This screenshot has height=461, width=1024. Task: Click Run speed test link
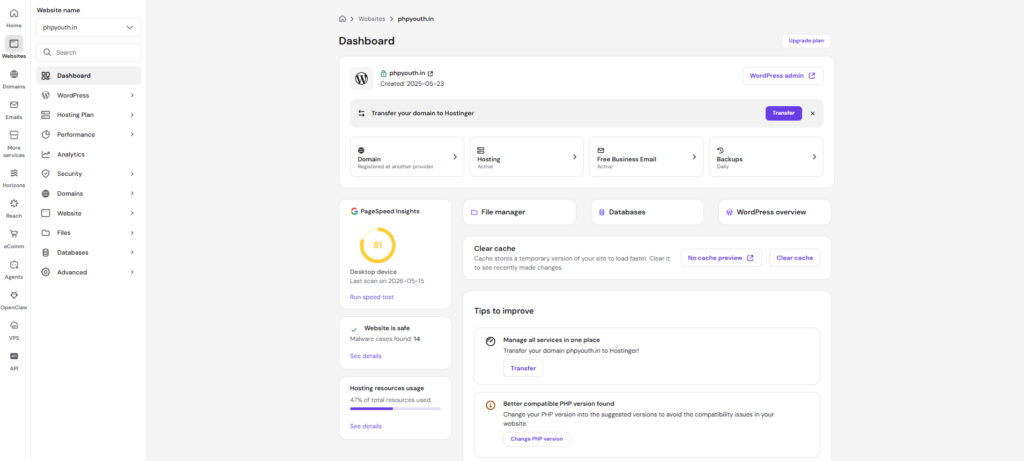372,297
